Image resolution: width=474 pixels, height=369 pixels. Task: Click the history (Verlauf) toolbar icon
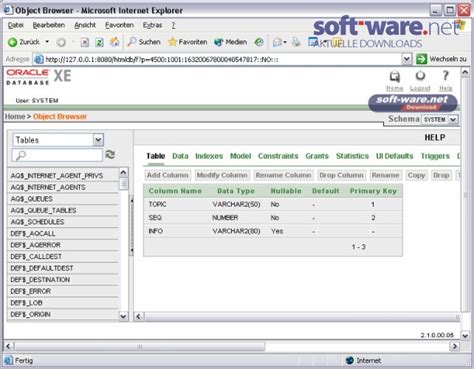(x=259, y=42)
